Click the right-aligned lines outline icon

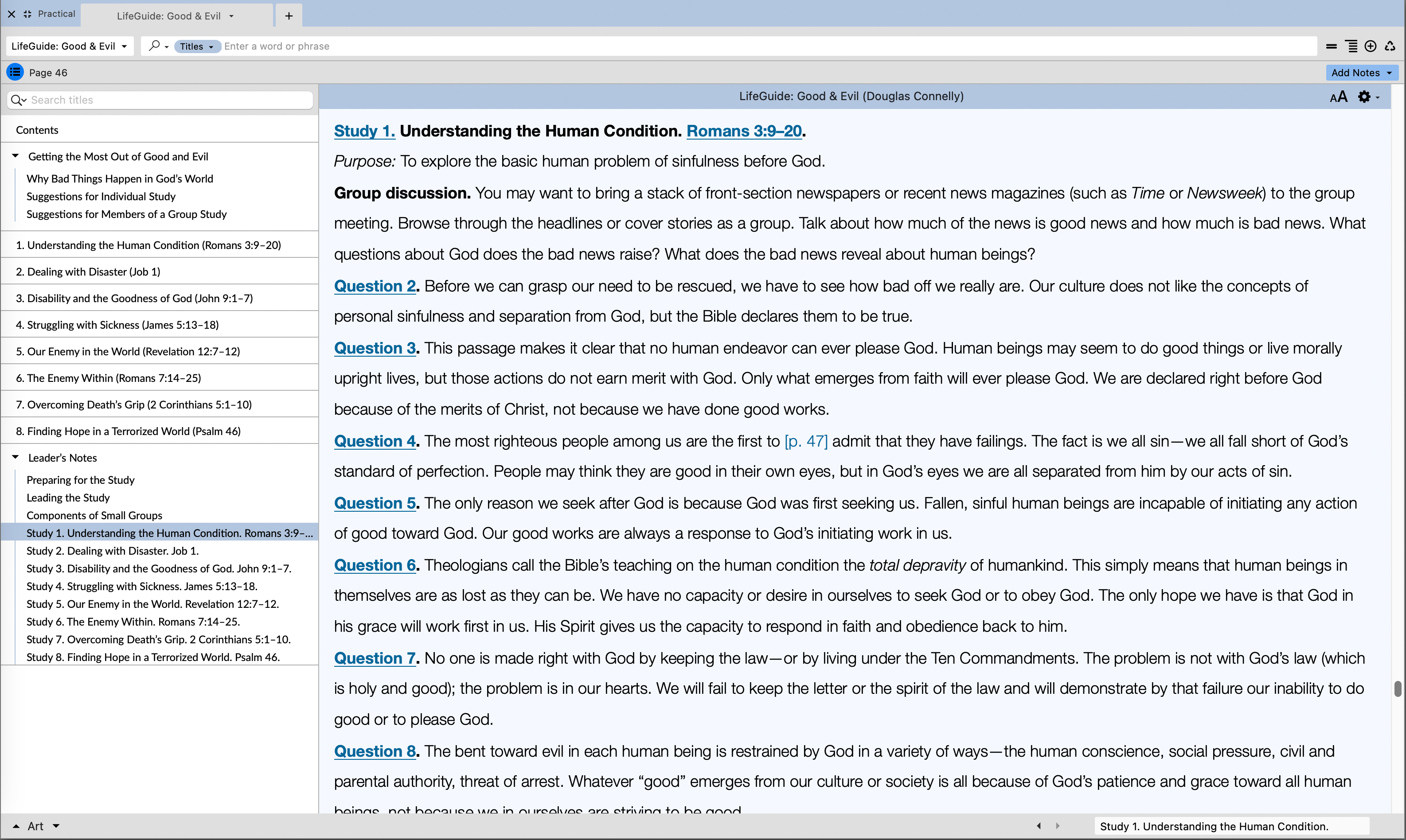pos(1351,47)
